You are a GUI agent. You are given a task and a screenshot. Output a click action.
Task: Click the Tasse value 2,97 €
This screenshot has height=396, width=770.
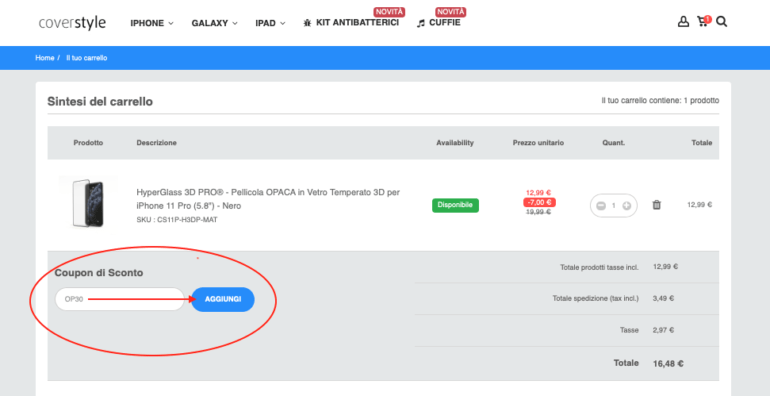pos(663,330)
